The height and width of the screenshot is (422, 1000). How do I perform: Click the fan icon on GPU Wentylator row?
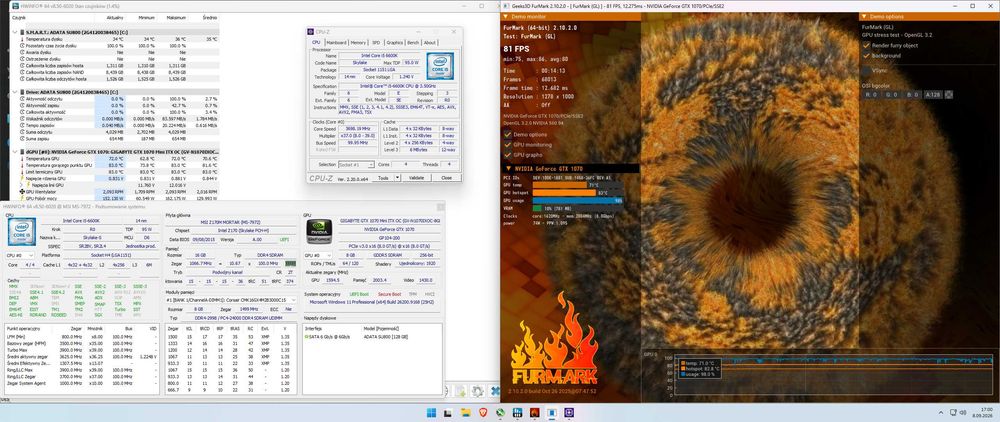[x=22, y=191]
